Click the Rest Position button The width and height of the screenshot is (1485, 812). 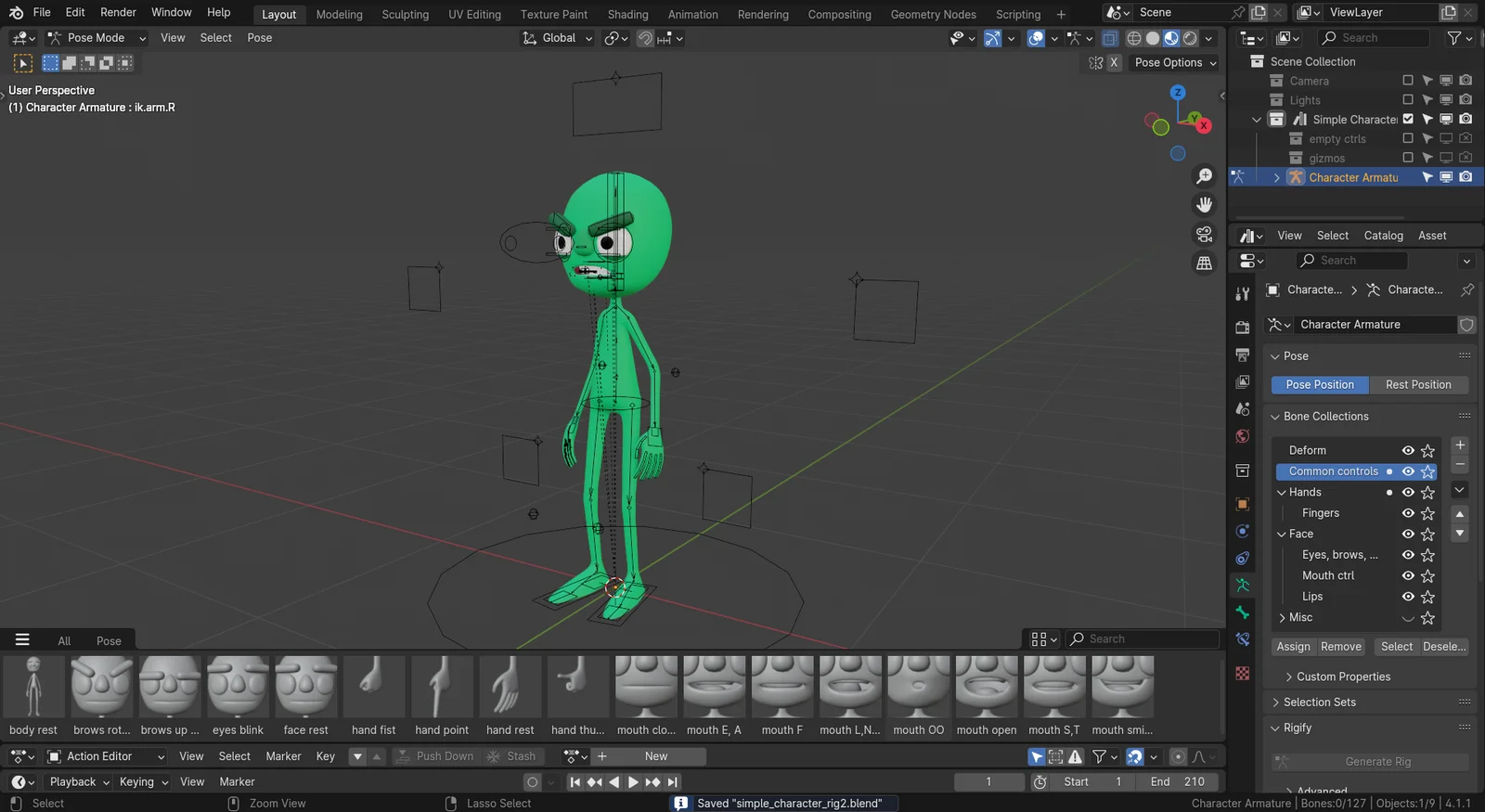pyautogui.click(x=1417, y=385)
